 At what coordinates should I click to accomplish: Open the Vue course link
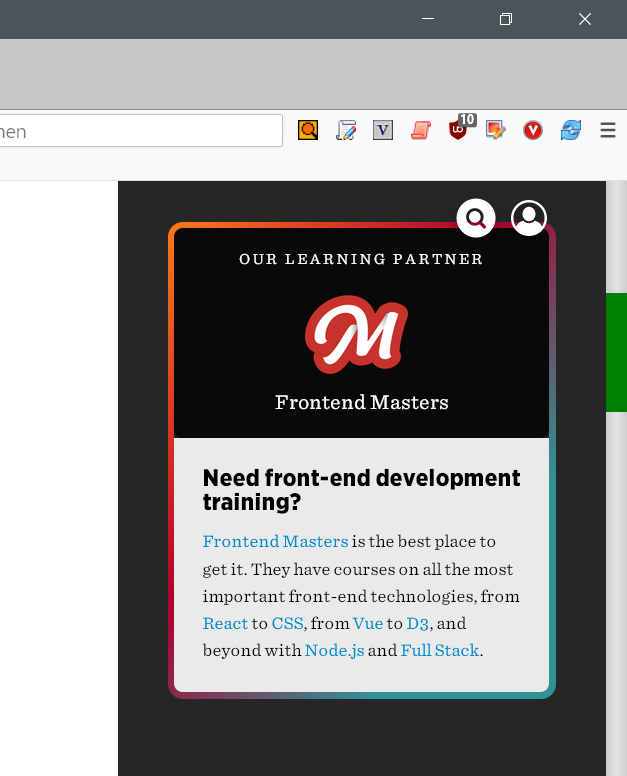368,623
